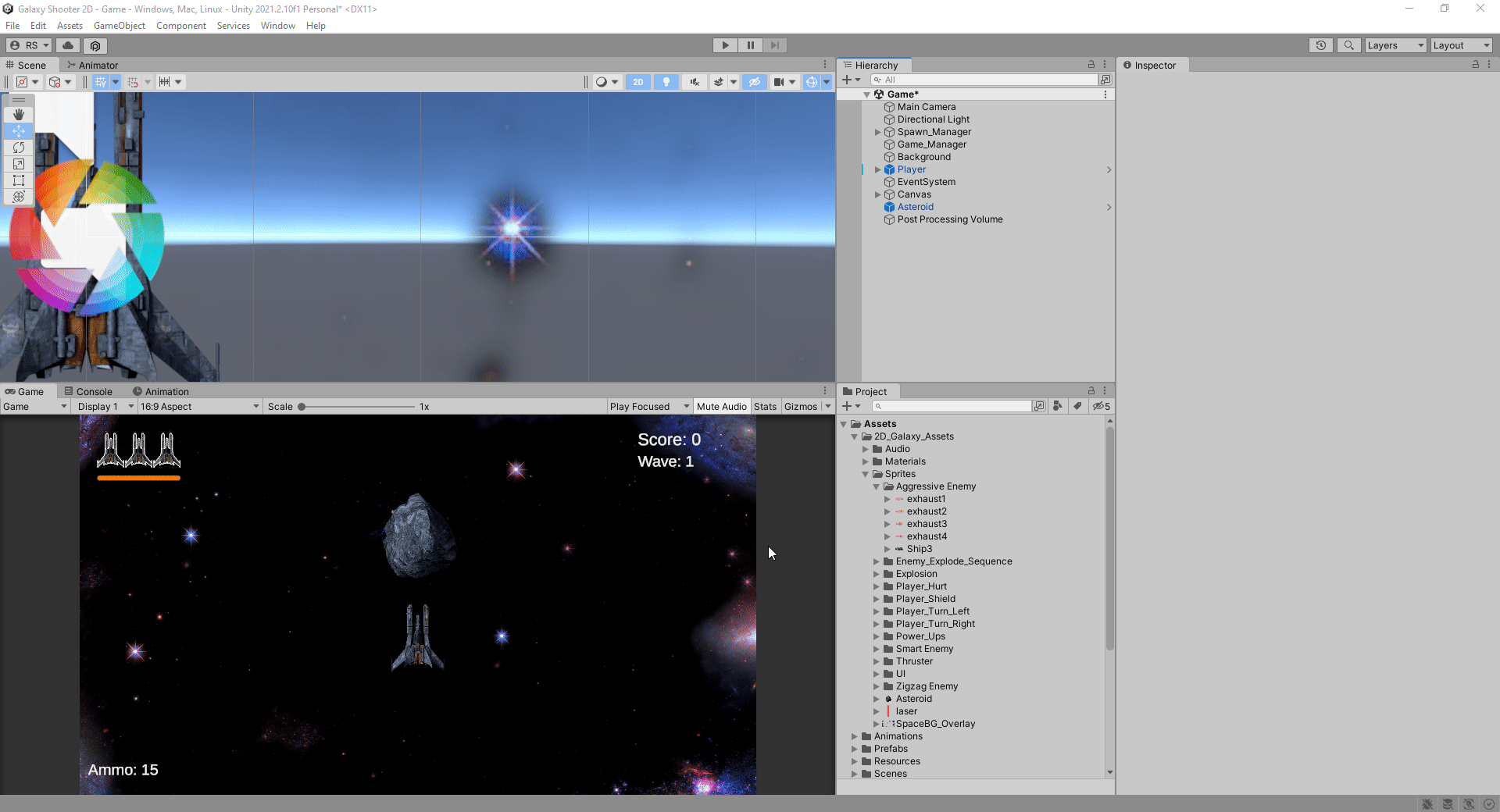Screen dimensions: 1500x812
Task: Open Undo History button in toolbar
Action: (x=1320, y=45)
